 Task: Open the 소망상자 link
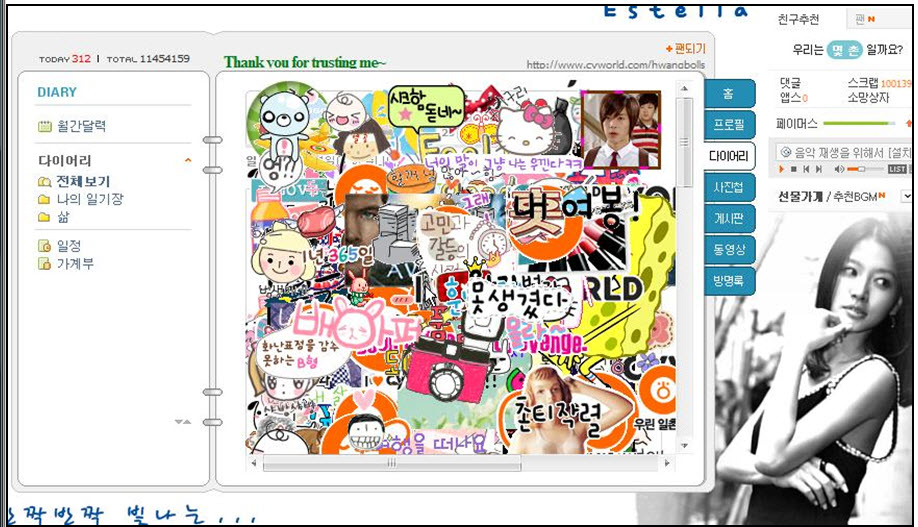click(x=868, y=98)
